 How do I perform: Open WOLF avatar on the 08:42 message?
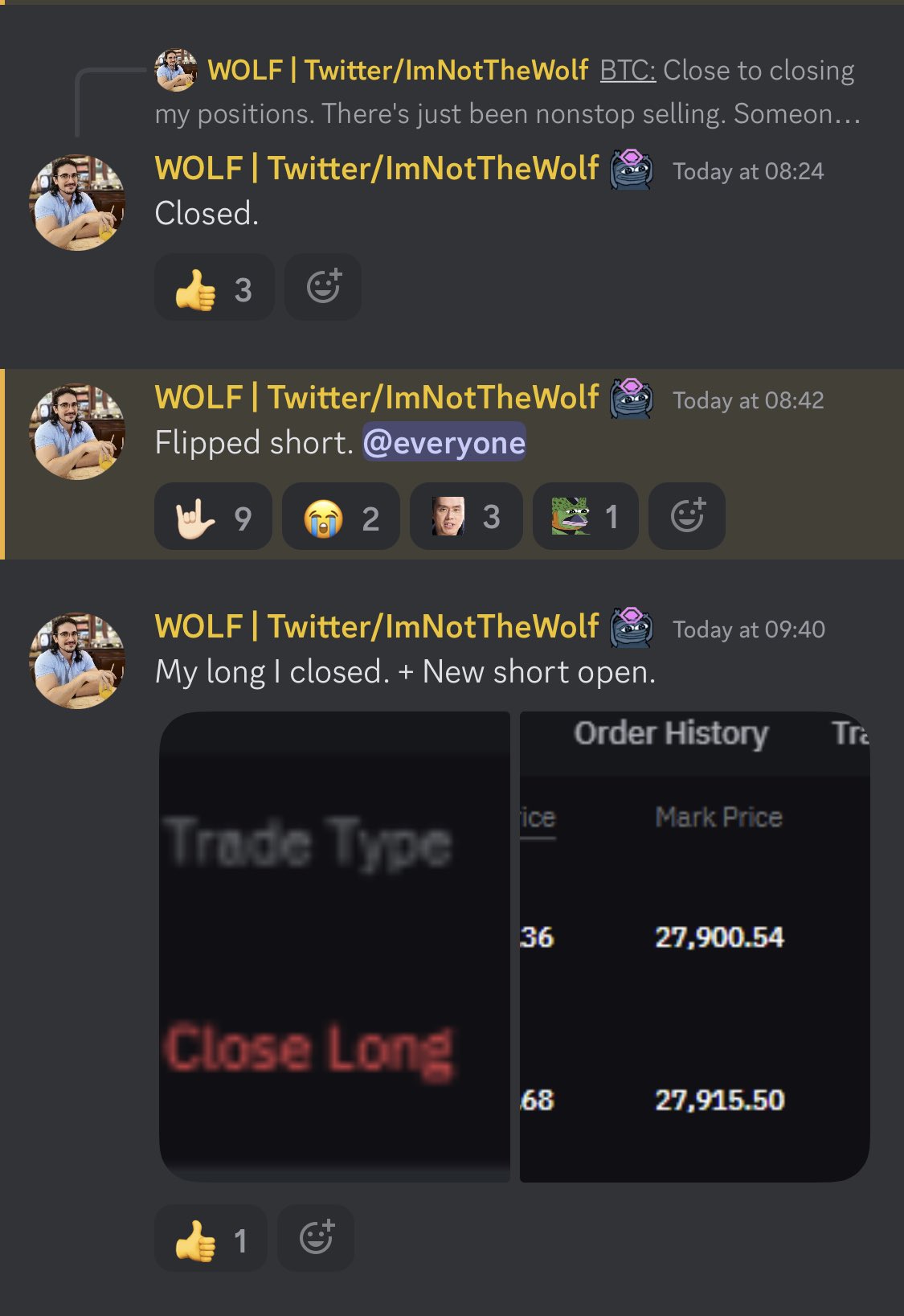[x=77, y=431]
